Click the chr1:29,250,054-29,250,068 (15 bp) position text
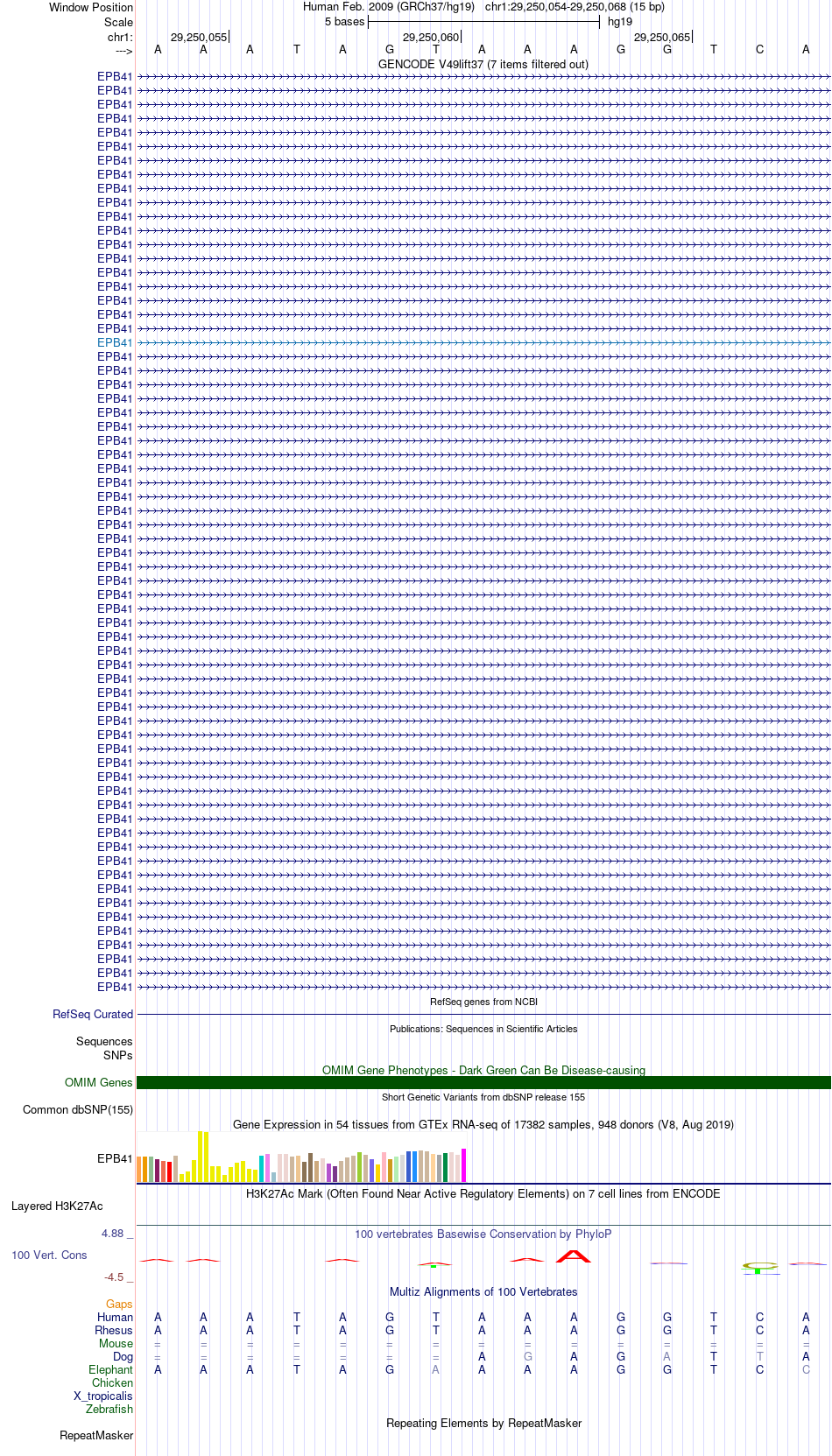Image resolution: width=832 pixels, height=1456 pixels. coord(575,6)
